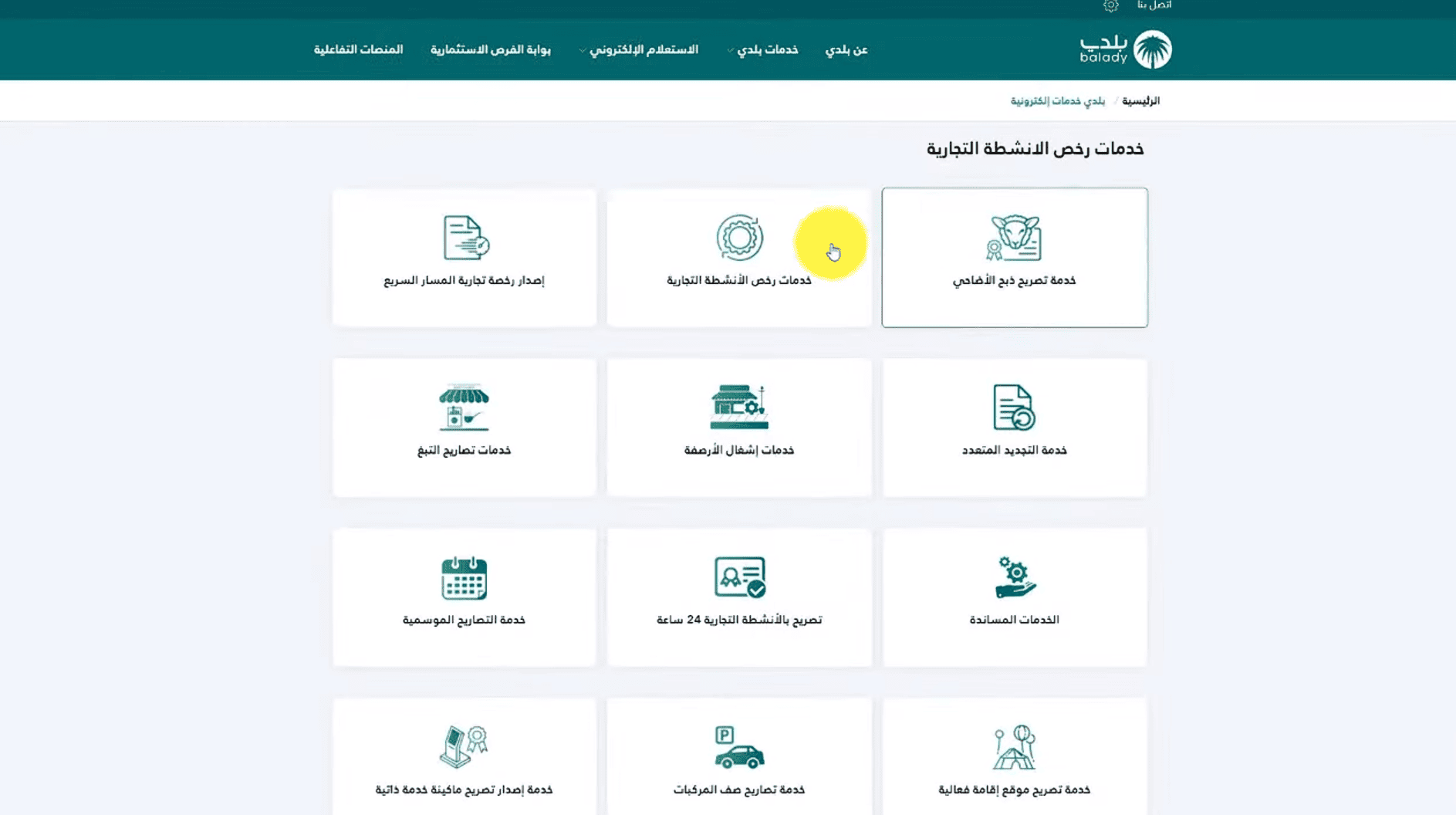
Task: Open the settings gear icon at top
Action: click(1110, 5)
